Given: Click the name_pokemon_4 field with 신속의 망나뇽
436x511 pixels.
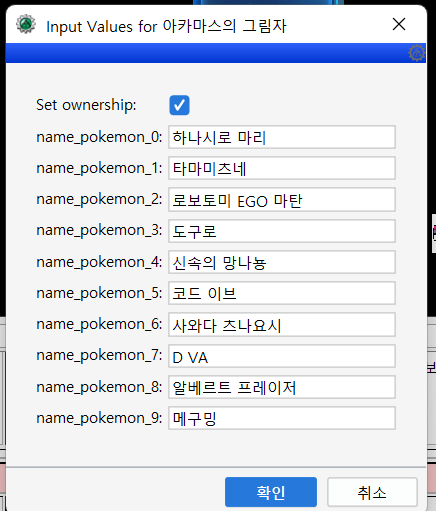Looking at the screenshot, I should 282,262.
